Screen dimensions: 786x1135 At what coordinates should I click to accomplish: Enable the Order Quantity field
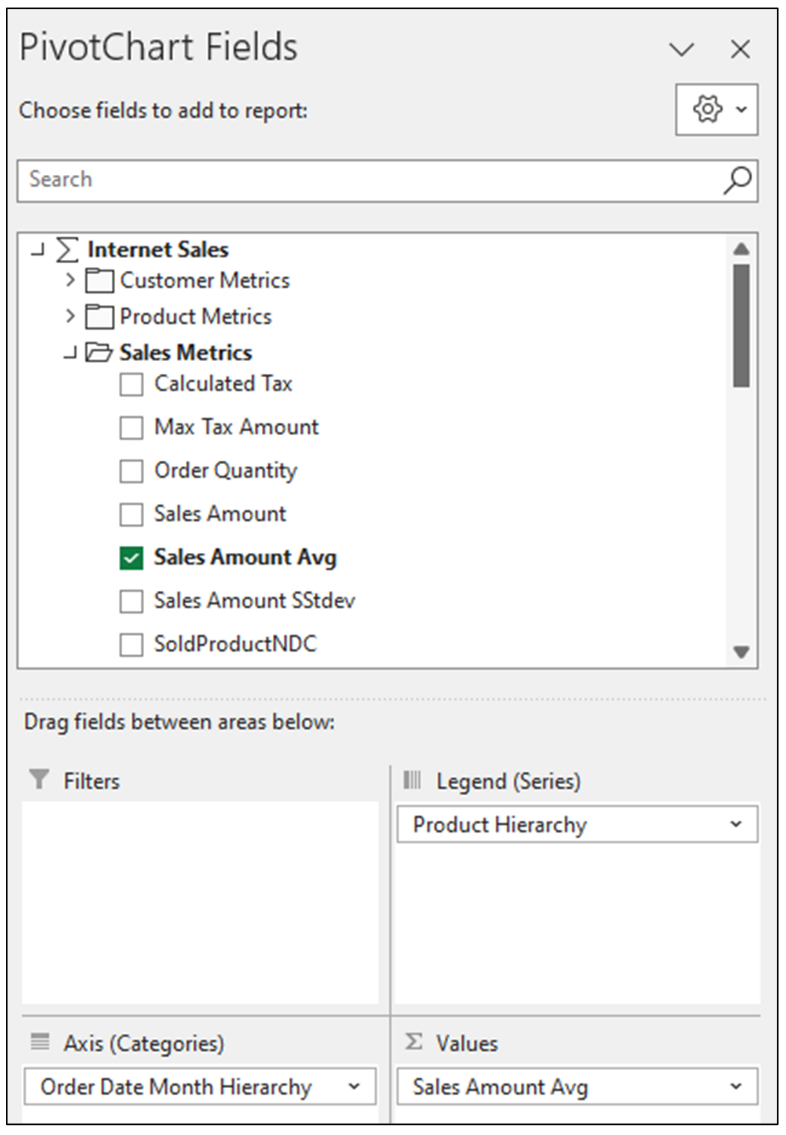(x=131, y=470)
